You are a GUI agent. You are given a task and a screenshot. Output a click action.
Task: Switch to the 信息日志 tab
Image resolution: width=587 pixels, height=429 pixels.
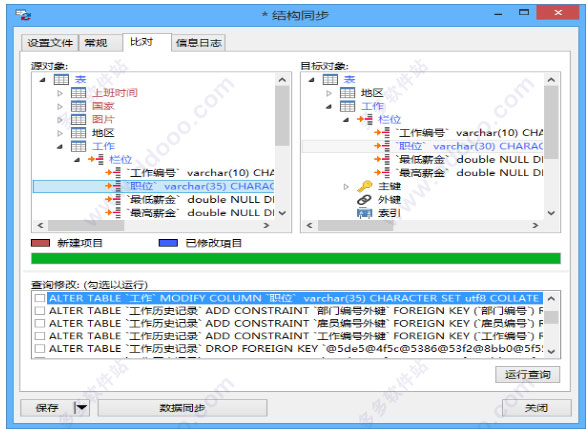pyautogui.click(x=199, y=43)
